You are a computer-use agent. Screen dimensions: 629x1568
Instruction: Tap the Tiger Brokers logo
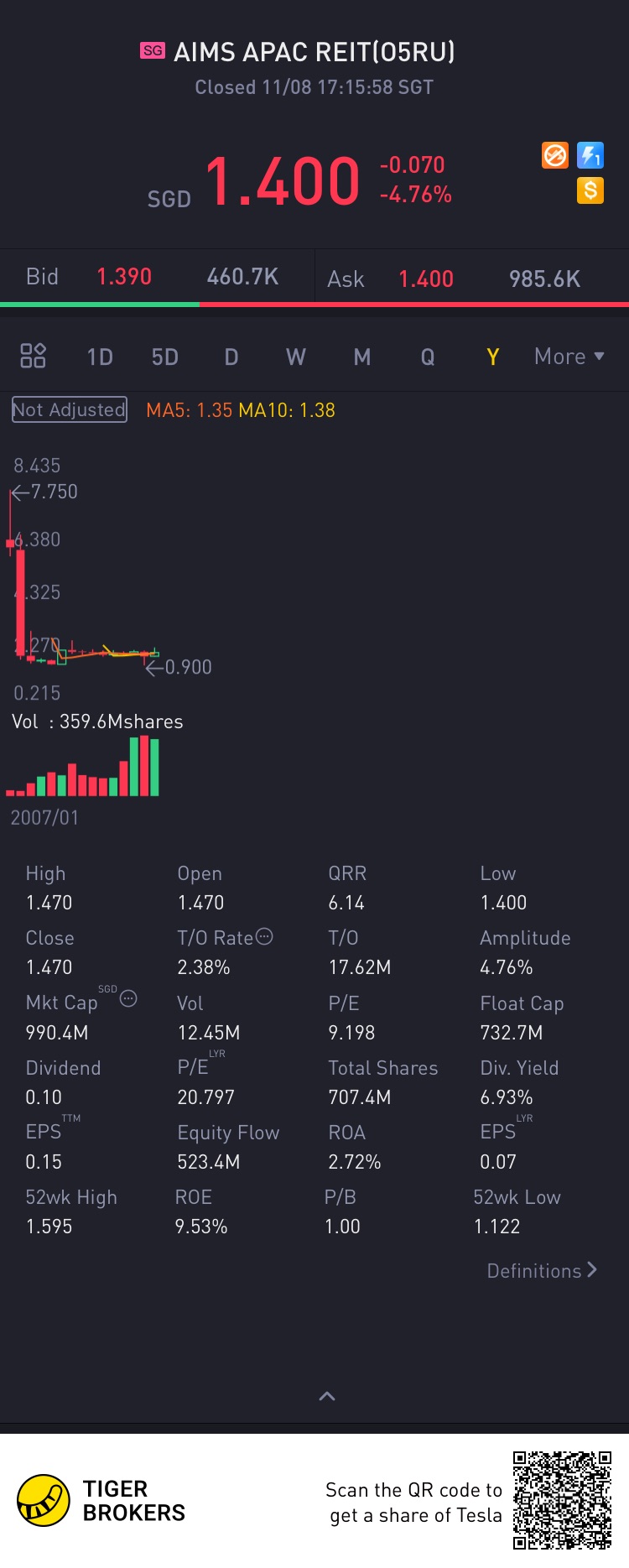pyautogui.click(x=44, y=1501)
